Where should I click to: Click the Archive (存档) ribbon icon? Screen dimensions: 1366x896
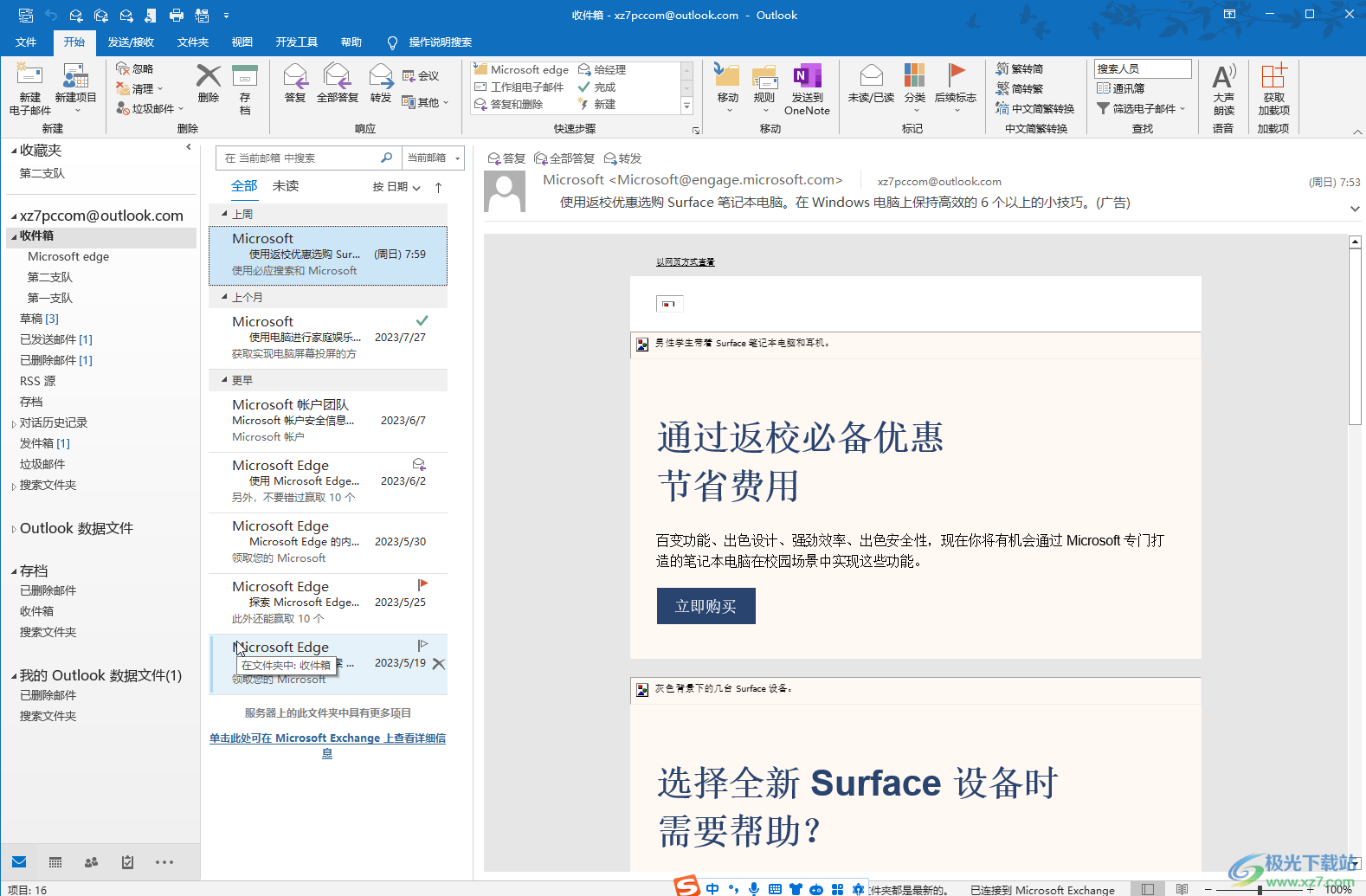point(245,75)
